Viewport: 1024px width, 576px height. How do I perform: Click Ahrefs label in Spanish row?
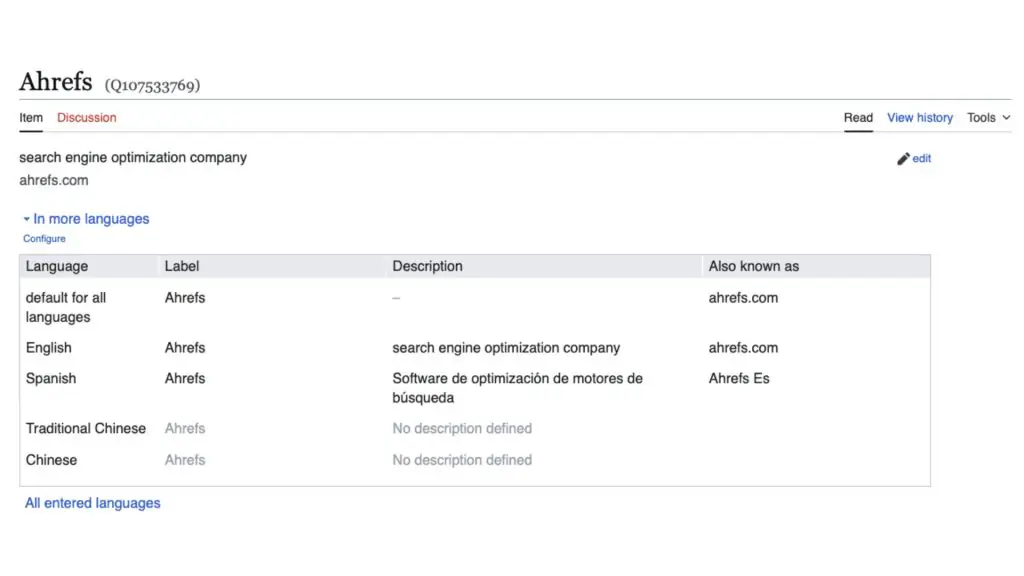185,379
